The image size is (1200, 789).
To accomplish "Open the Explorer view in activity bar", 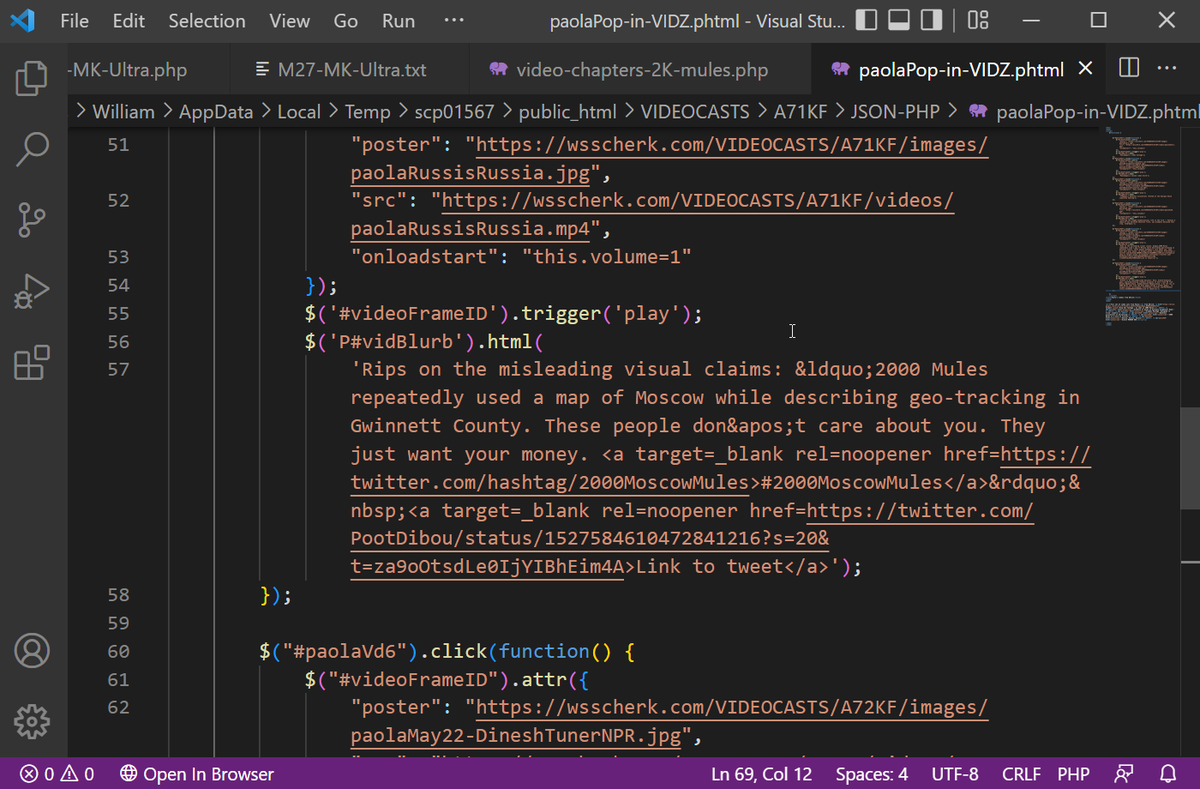I will tap(33, 79).
